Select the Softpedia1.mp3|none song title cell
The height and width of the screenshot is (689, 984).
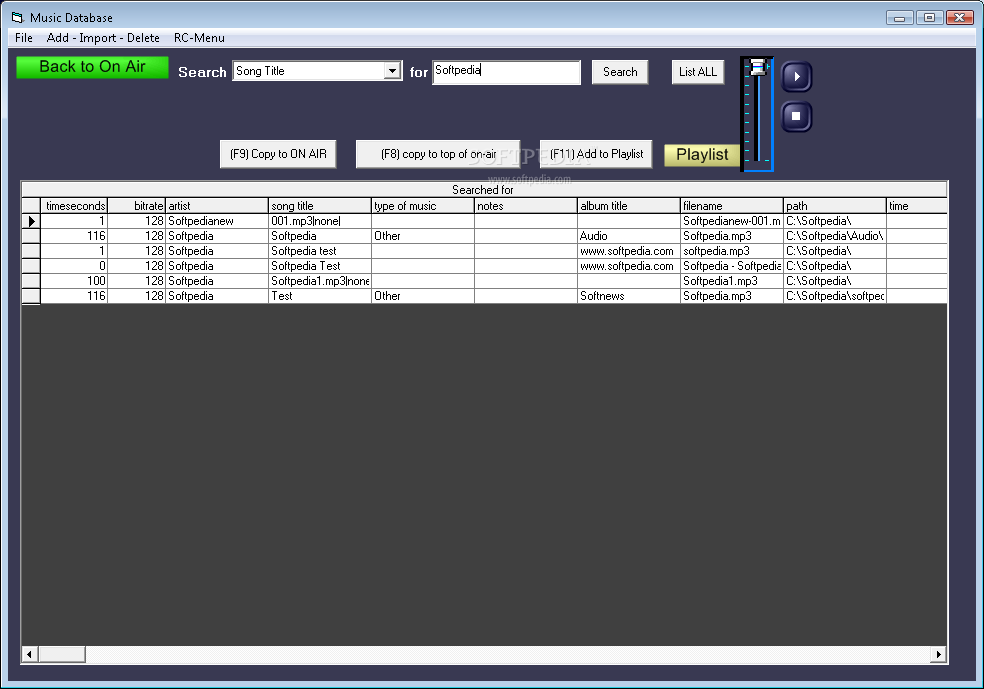click(320, 281)
